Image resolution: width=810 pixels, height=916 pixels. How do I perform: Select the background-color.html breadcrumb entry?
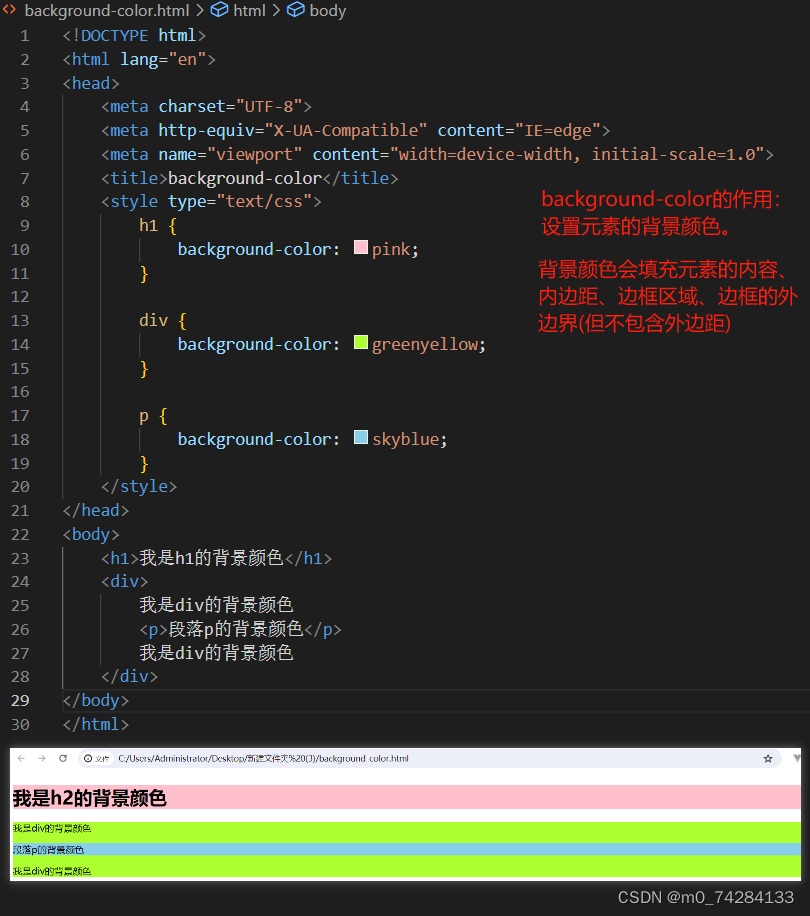pyautogui.click(x=105, y=11)
